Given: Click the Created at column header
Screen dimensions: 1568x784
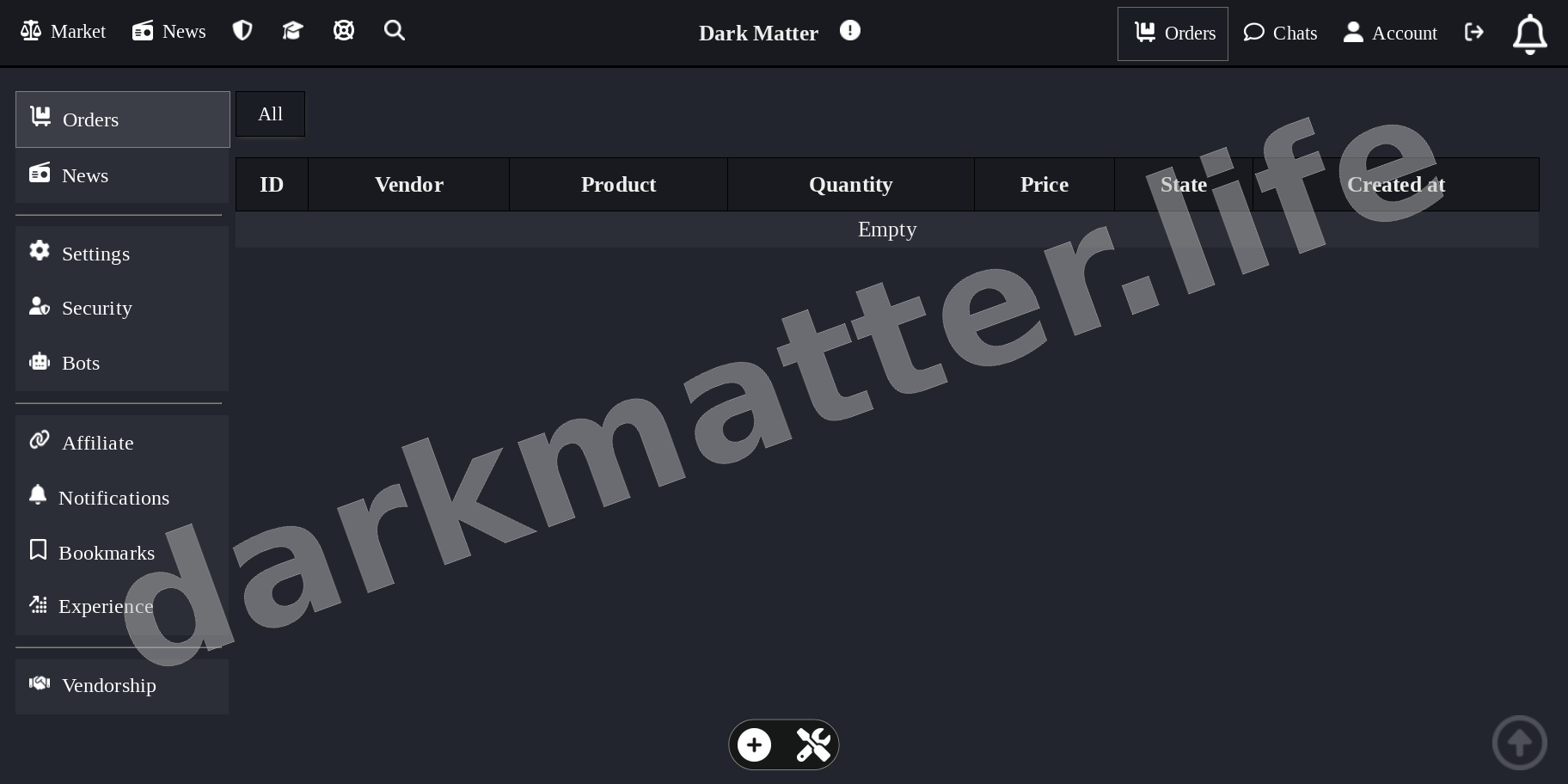Looking at the screenshot, I should (x=1396, y=185).
